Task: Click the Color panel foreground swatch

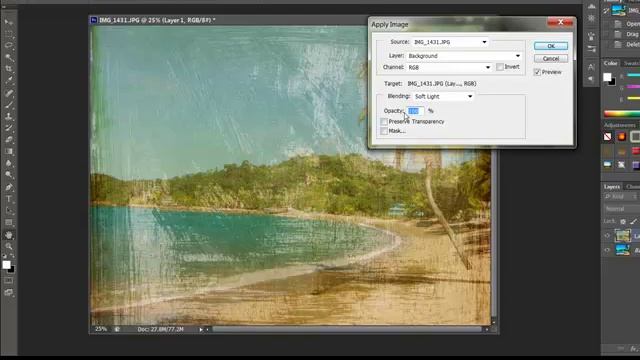Action: point(607,77)
